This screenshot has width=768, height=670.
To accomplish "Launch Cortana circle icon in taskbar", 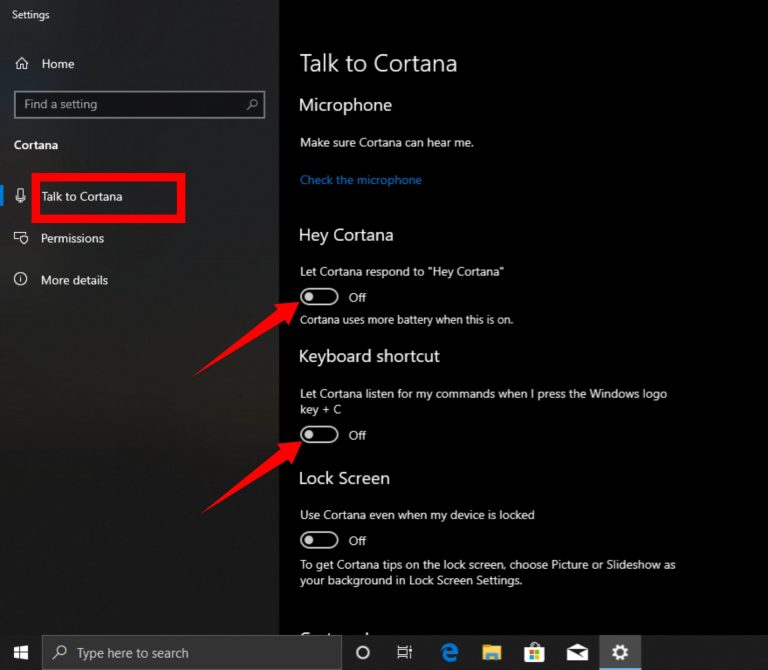I will [363, 652].
